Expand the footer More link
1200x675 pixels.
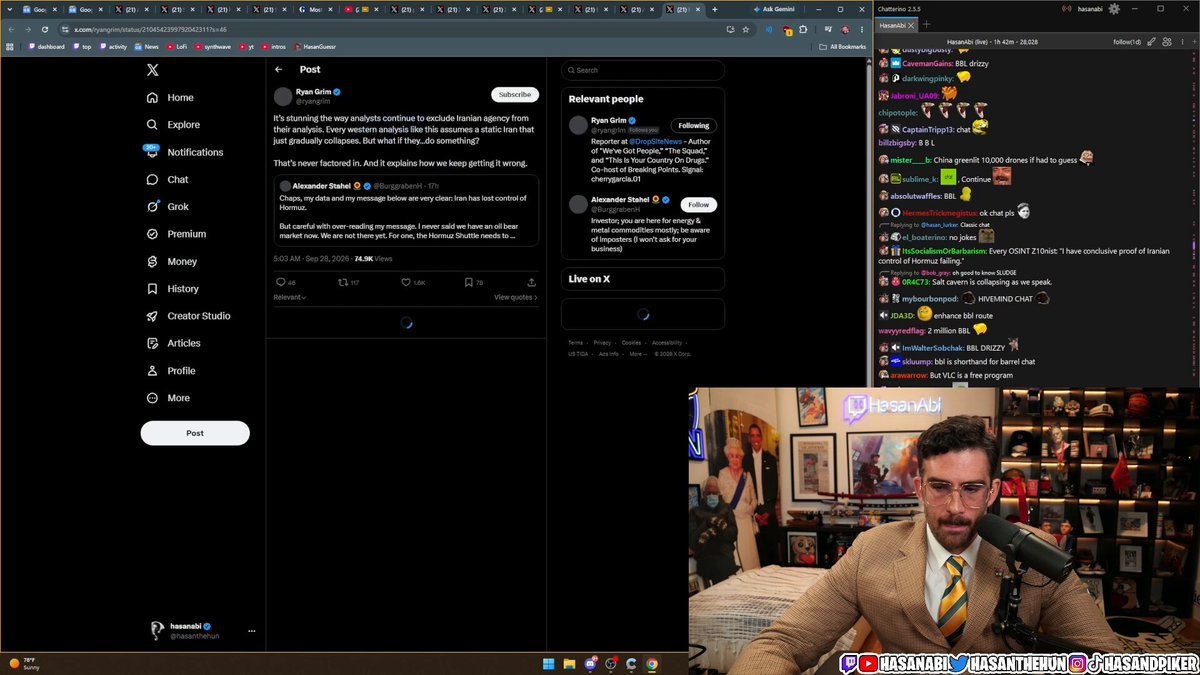point(637,354)
